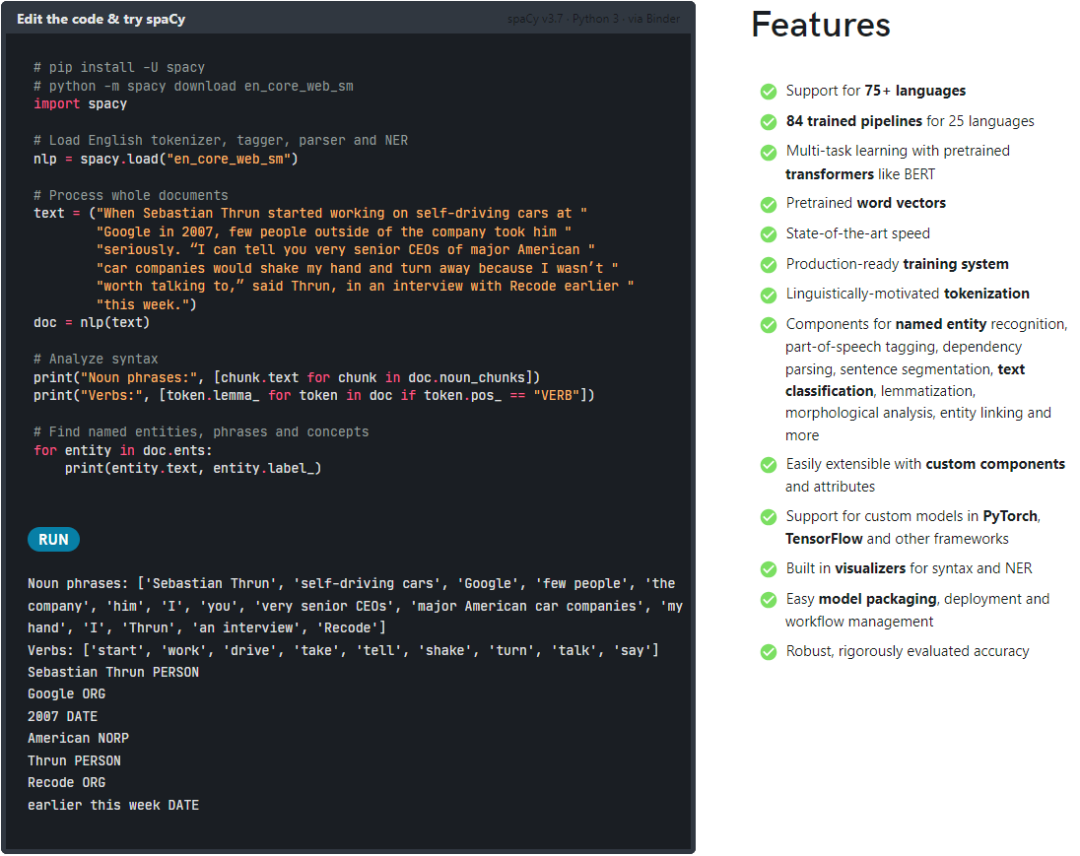Click the checkmark beside 'Production-ready training system'
The height and width of the screenshot is (856, 1080).
tap(768, 264)
